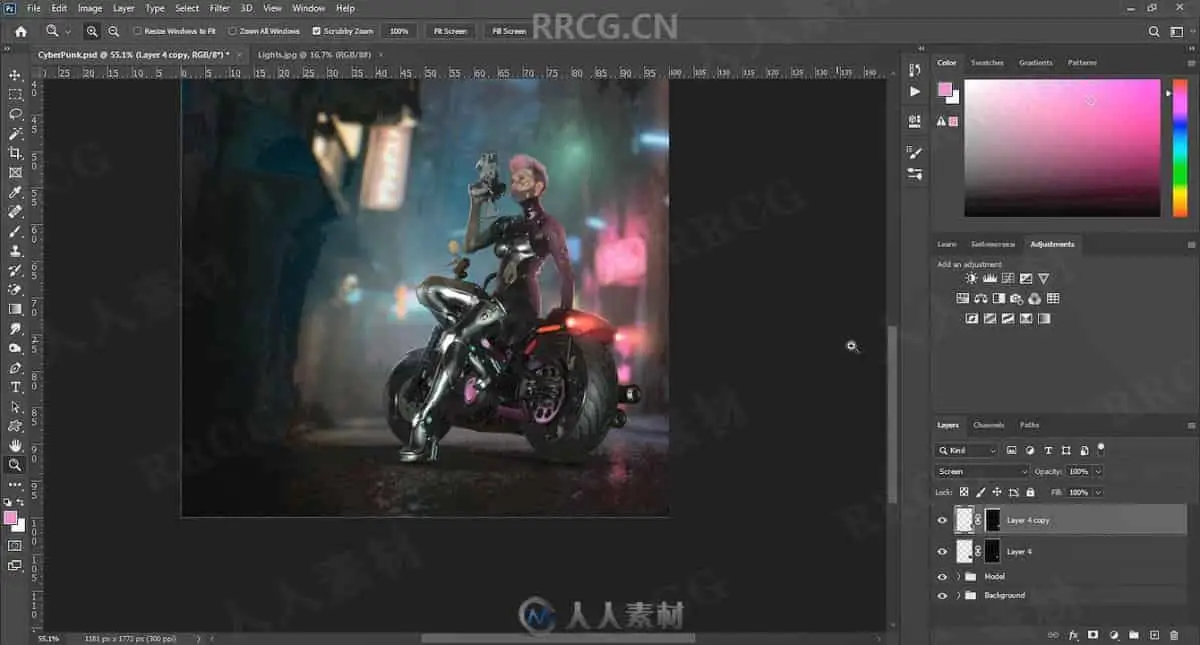Select the Crop tool
1200x645 pixels.
coord(15,153)
